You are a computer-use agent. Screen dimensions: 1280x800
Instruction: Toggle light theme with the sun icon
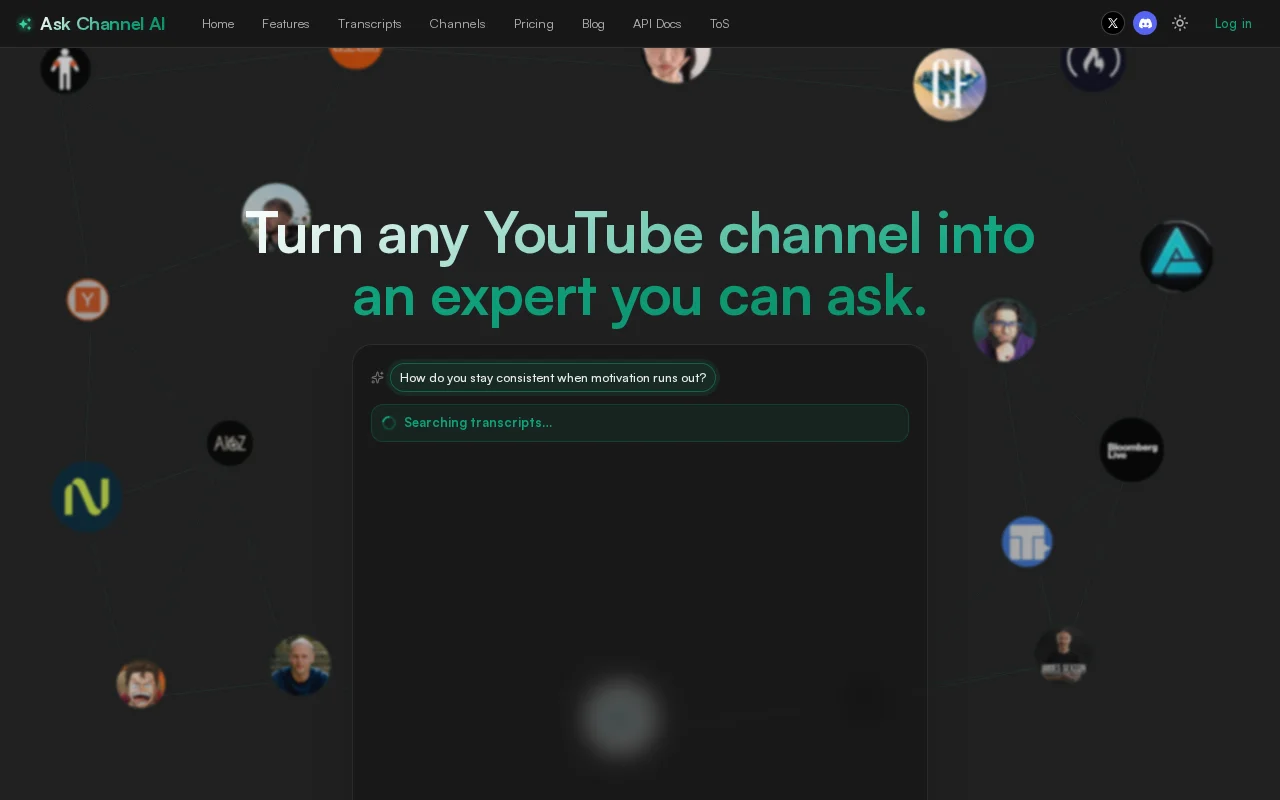click(1180, 23)
